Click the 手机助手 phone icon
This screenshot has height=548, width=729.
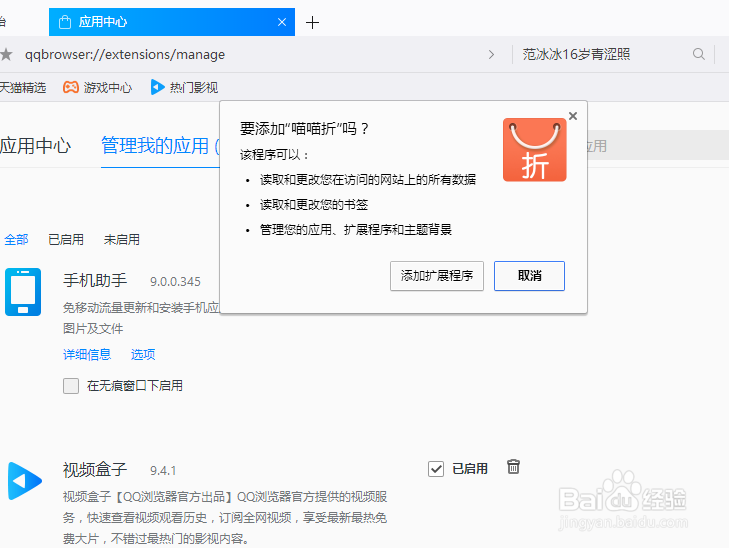click(23, 292)
